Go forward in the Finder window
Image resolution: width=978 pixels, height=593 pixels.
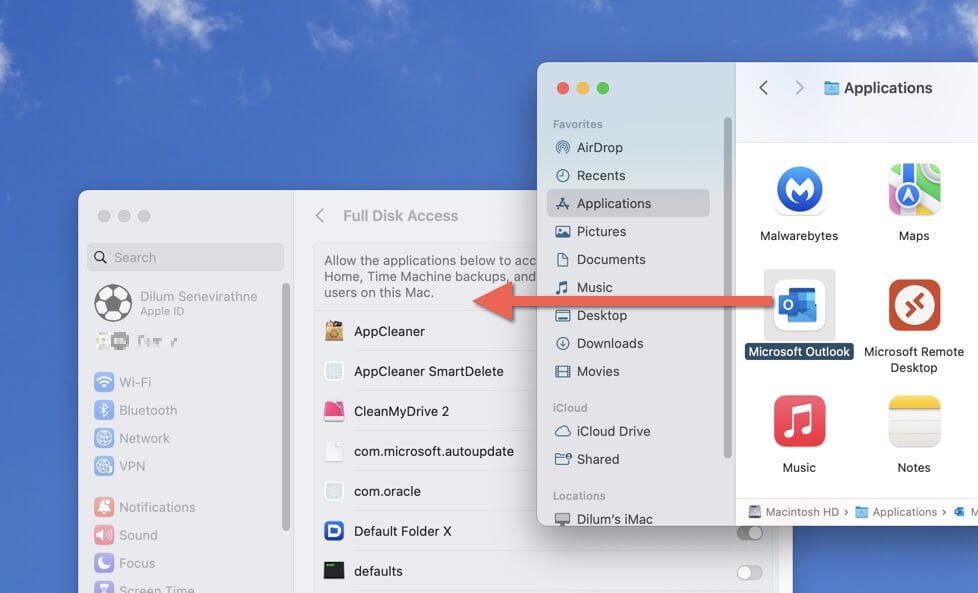tap(799, 88)
